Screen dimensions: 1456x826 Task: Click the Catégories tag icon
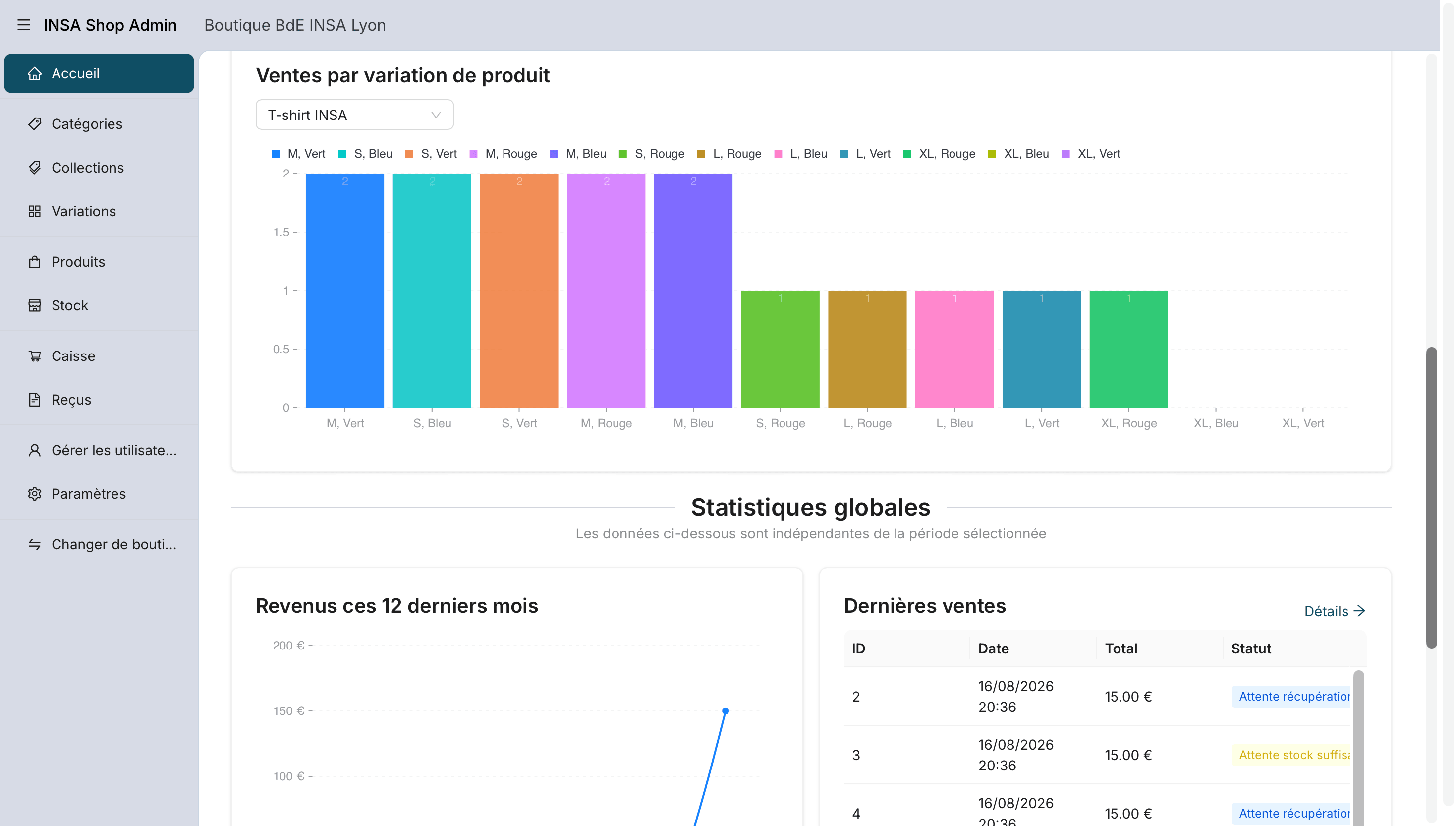tap(35, 123)
